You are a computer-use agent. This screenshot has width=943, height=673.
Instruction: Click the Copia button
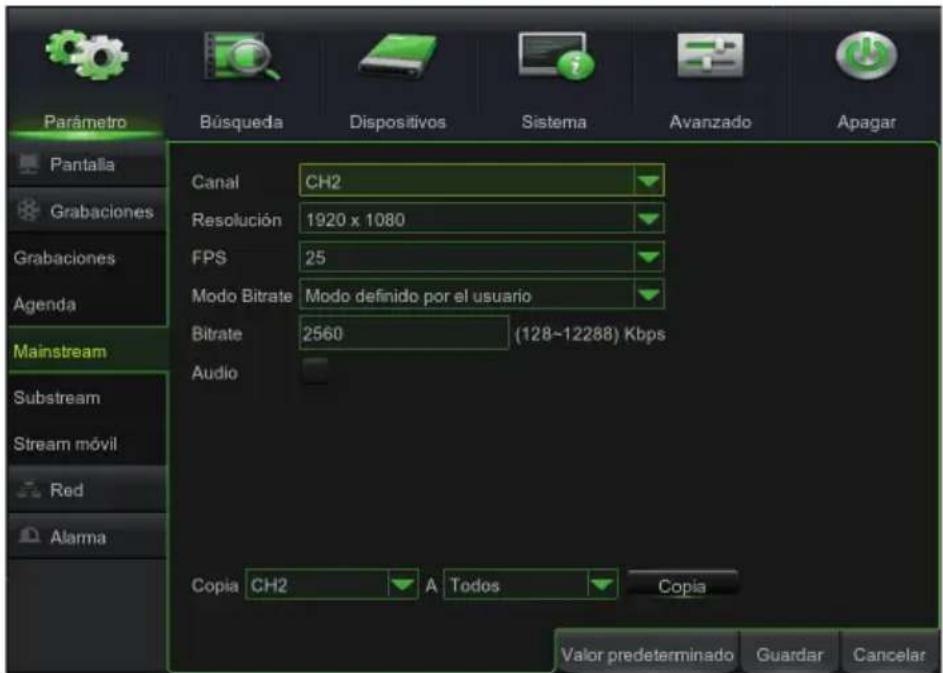(x=683, y=586)
